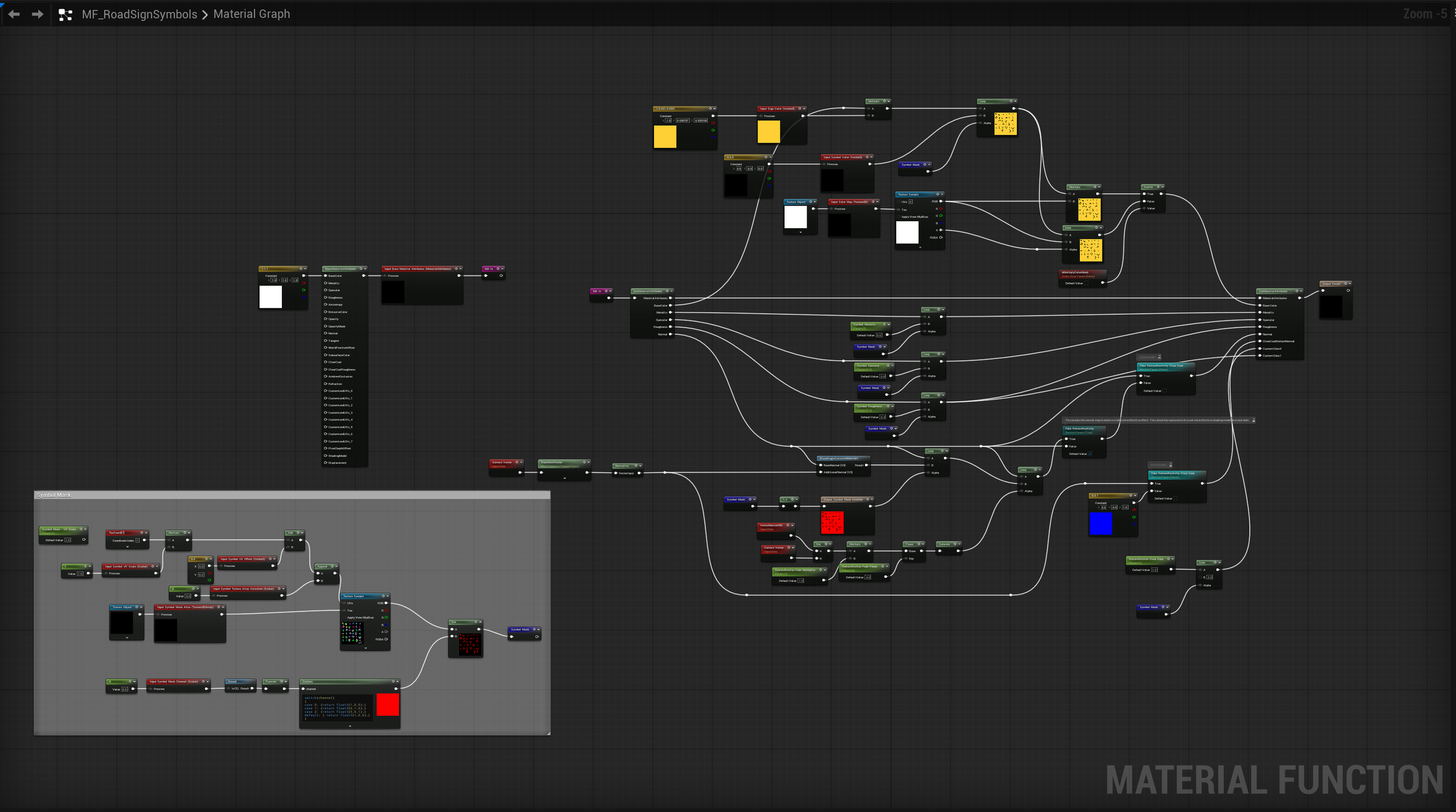Collapse the yellow Constant node using its header arrow
Viewport: 1456px width, 812px height.
click(715, 109)
